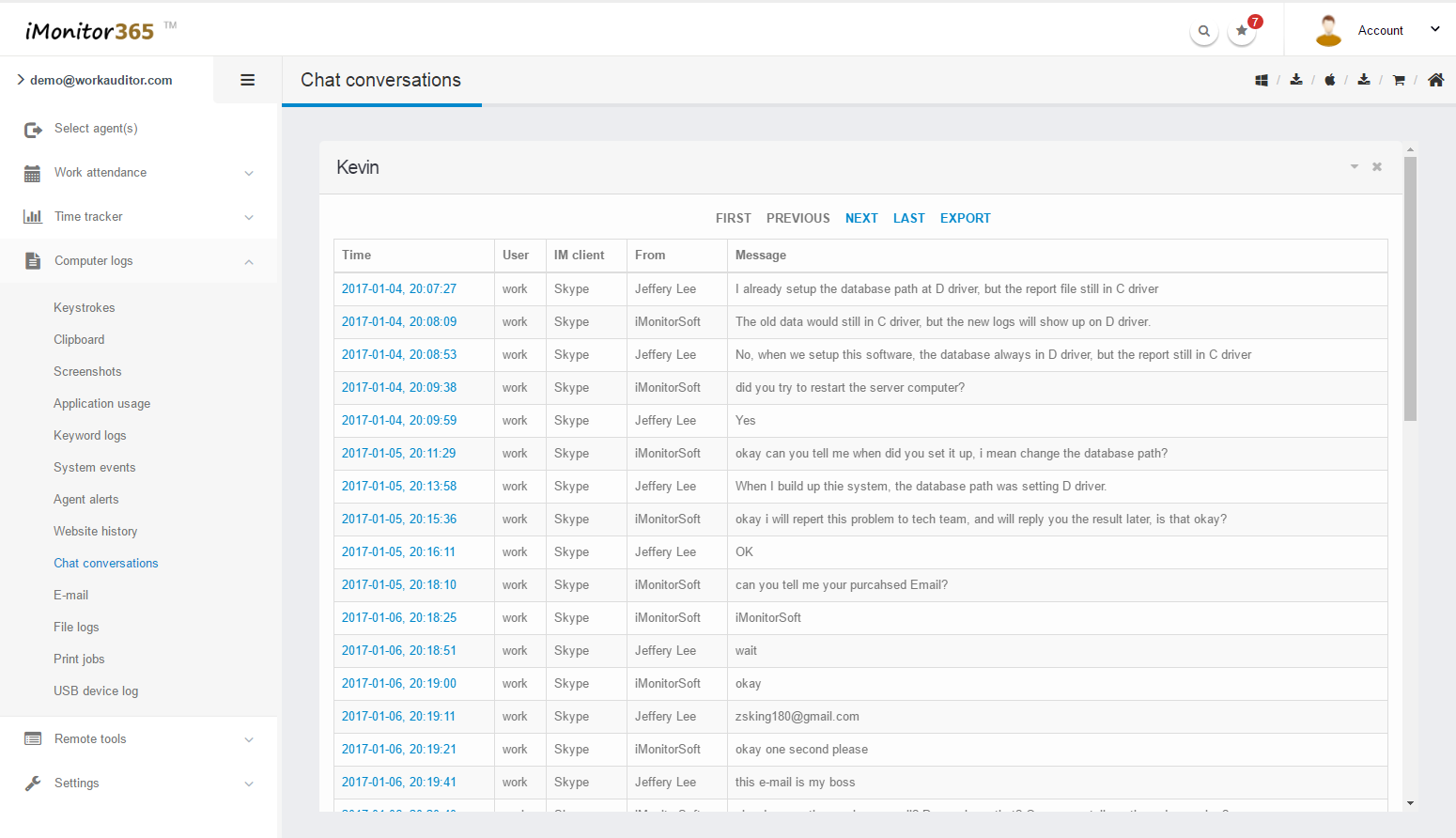The image size is (1456, 838).
Task: Click the EXPORT link
Action: pyautogui.click(x=965, y=218)
